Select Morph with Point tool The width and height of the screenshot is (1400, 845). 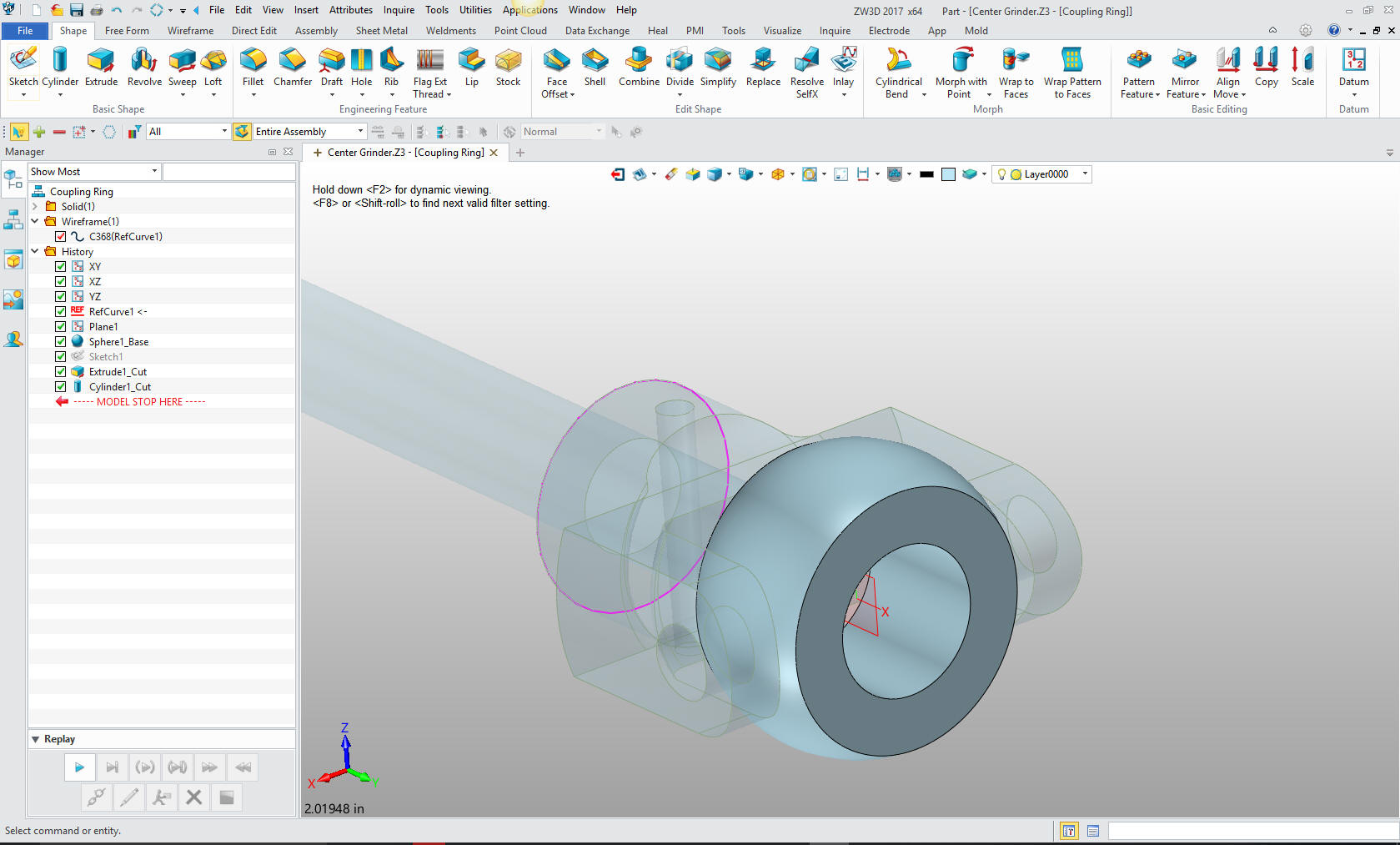point(961,73)
